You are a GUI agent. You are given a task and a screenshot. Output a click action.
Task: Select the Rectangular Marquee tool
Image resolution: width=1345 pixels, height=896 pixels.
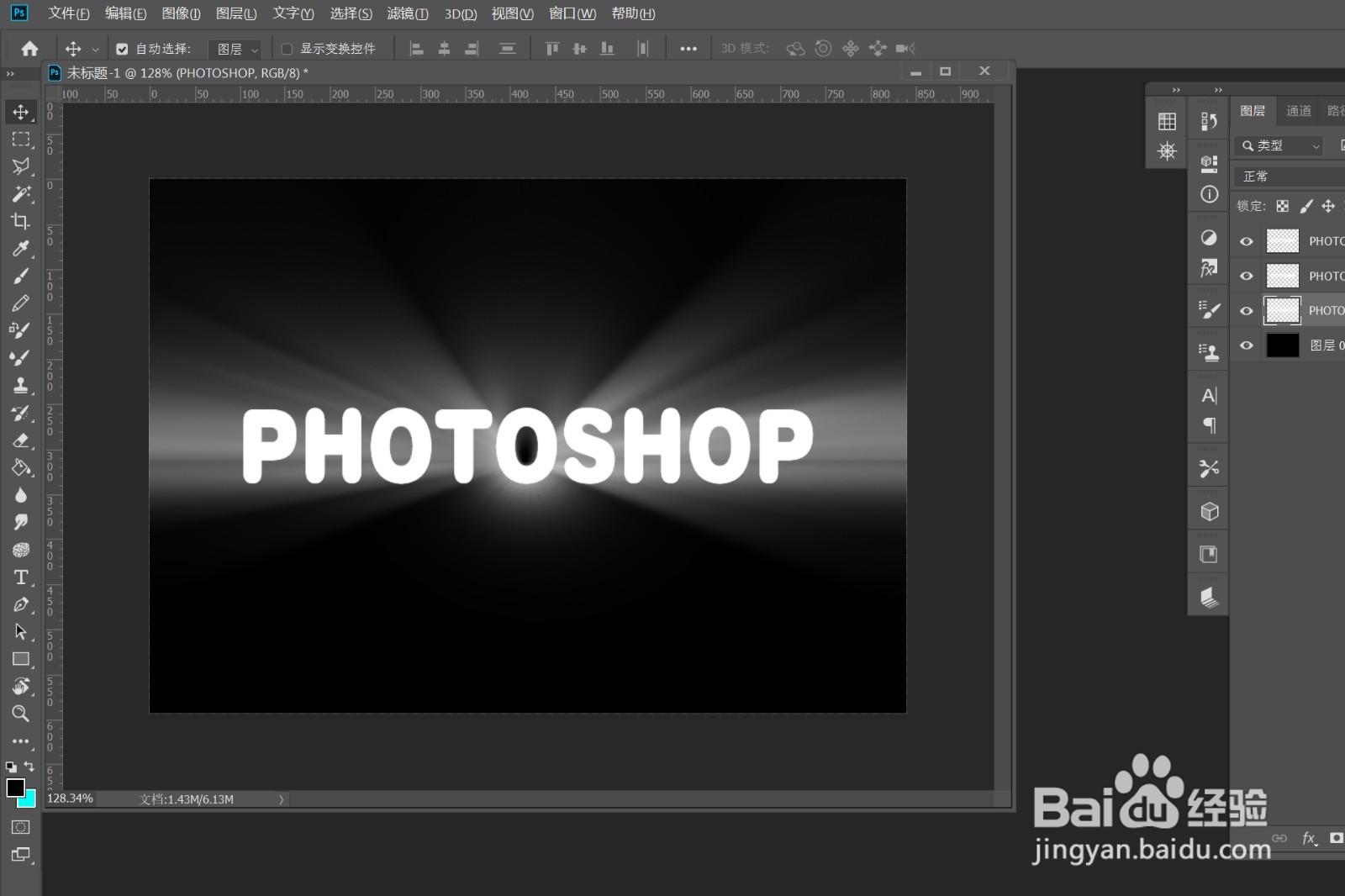[x=21, y=139]
